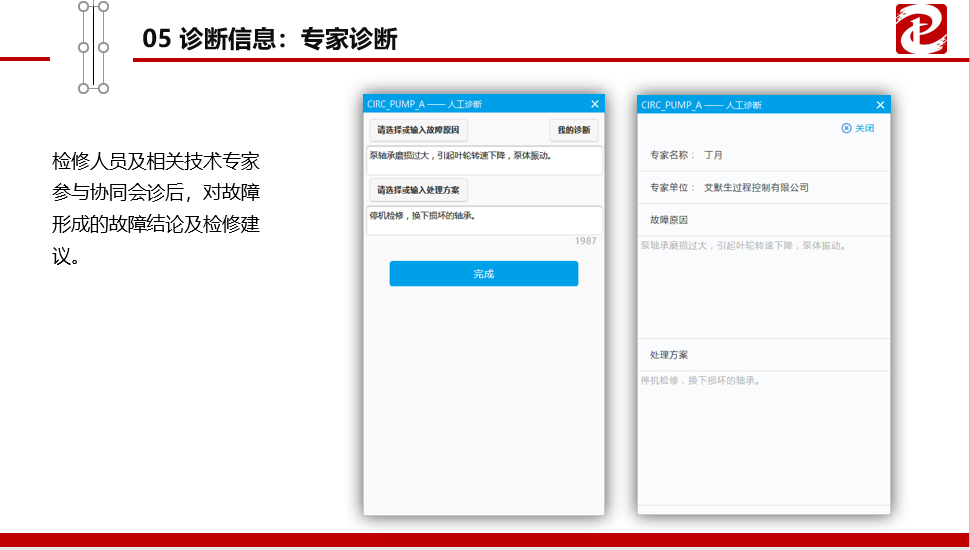The width and height of the screenshot is (970, 550).
Task: Click the middle-left selection handle circle
Action: point(84,47)
